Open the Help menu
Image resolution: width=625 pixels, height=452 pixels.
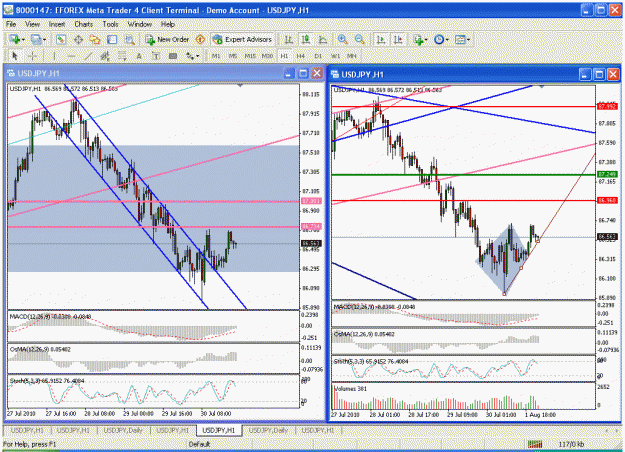pyautogui.click(x=168, y=24)
